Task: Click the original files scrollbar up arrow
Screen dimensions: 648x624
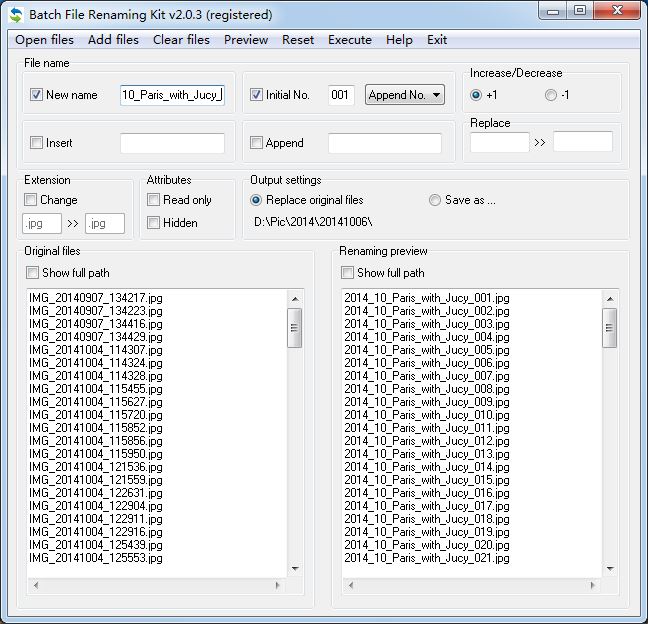Action: coord(295,298)
